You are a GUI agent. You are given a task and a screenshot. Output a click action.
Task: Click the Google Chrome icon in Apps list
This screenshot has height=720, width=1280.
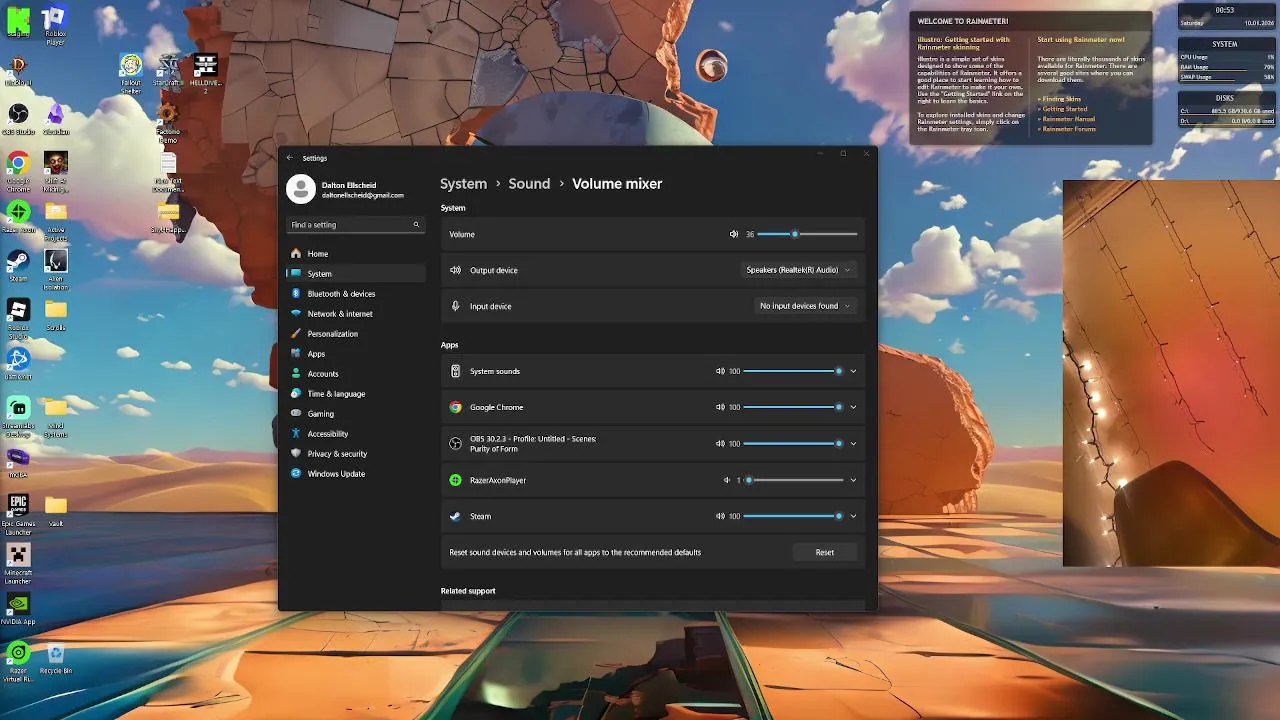point(455,407)
